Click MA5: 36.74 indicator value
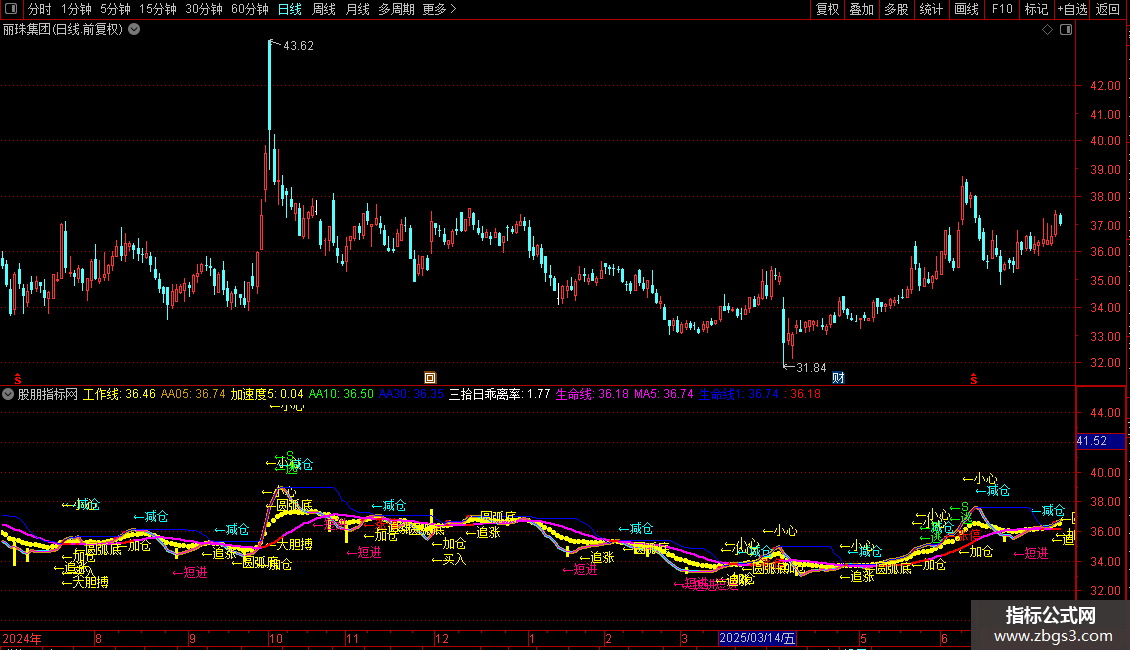 (x=664, y=394)
